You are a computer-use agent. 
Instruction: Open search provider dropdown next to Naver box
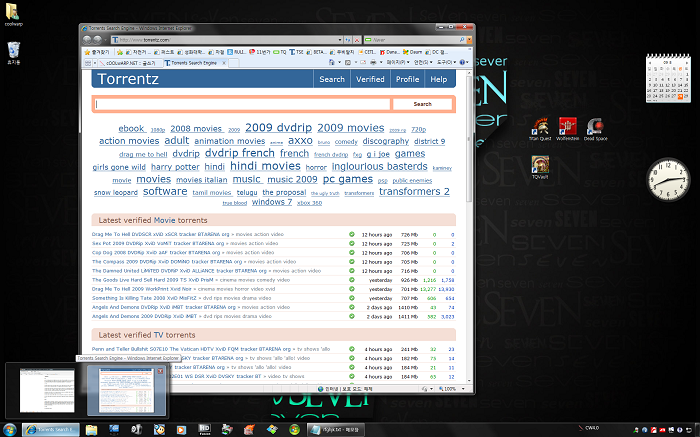pyautogui.click(x=469, y=40)
